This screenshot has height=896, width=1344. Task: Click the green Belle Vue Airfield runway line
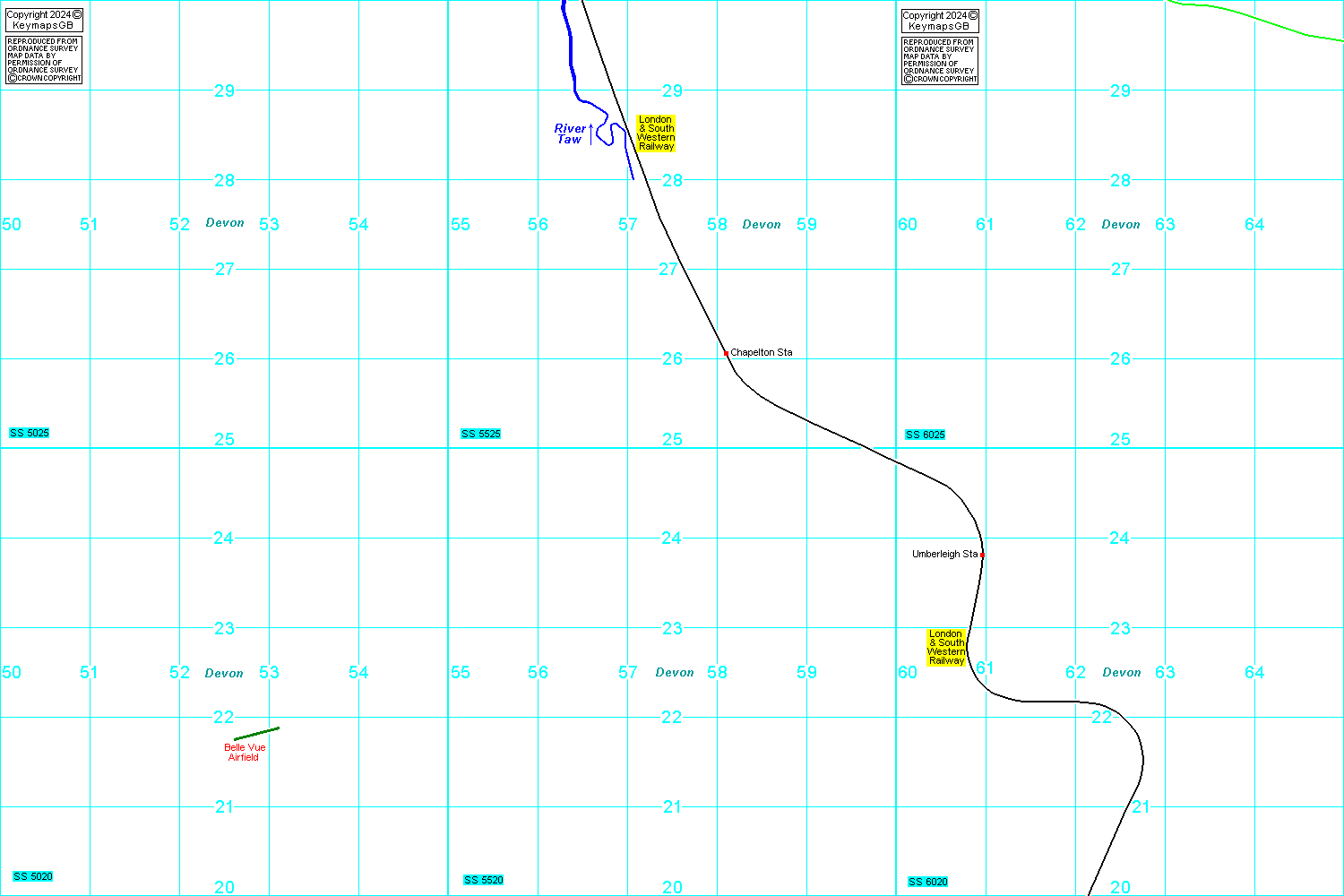pos(257,734)
